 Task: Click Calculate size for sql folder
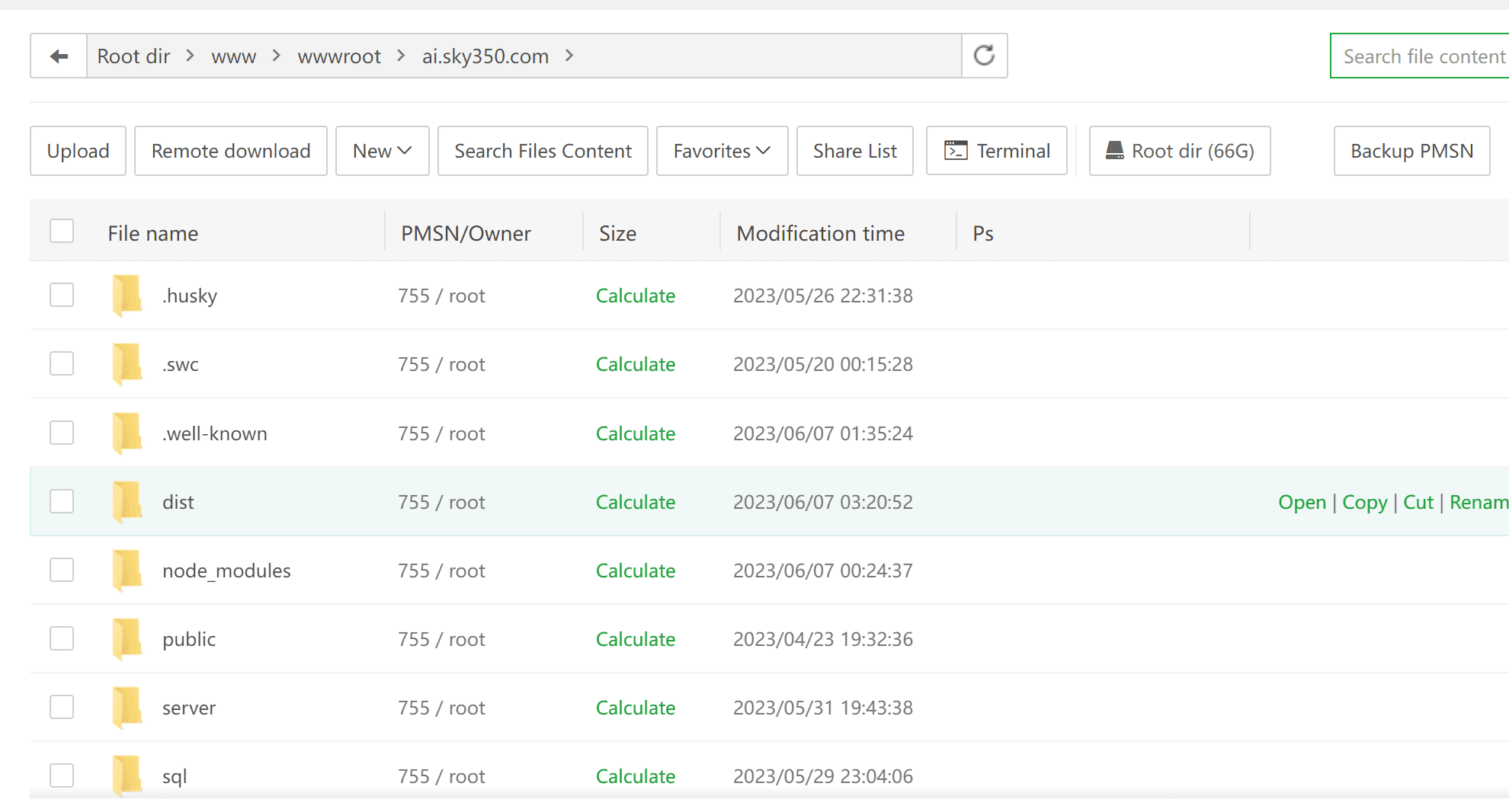click(635, 776)
